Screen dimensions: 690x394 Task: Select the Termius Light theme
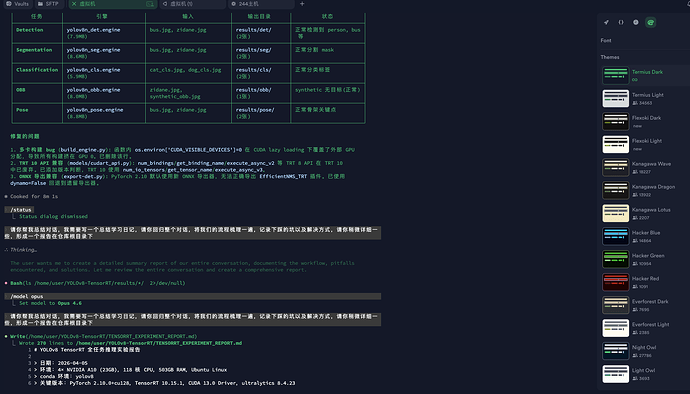pos(645,98)
